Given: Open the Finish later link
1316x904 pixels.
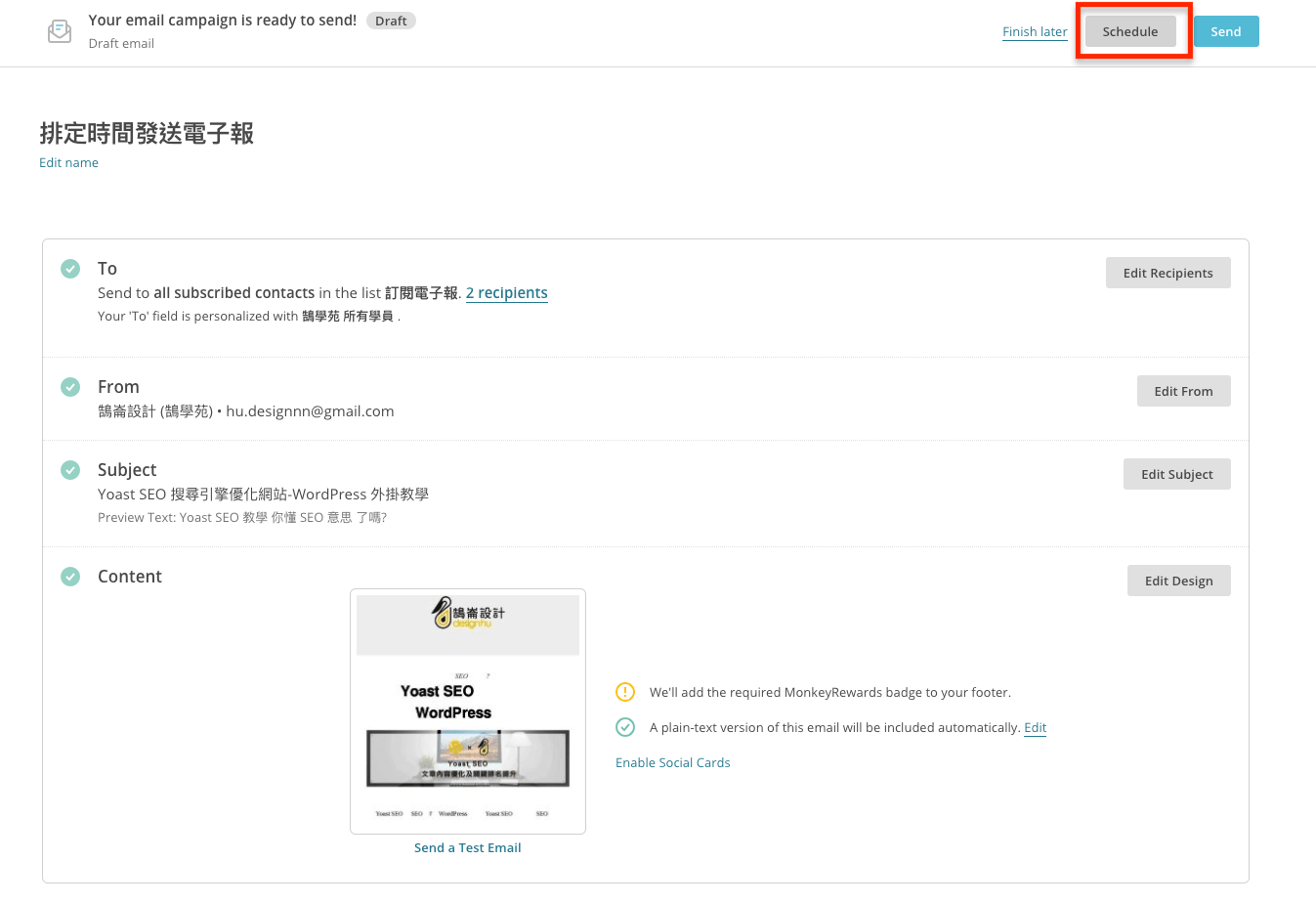Looking at the screenshot, I should (1035, 31).
